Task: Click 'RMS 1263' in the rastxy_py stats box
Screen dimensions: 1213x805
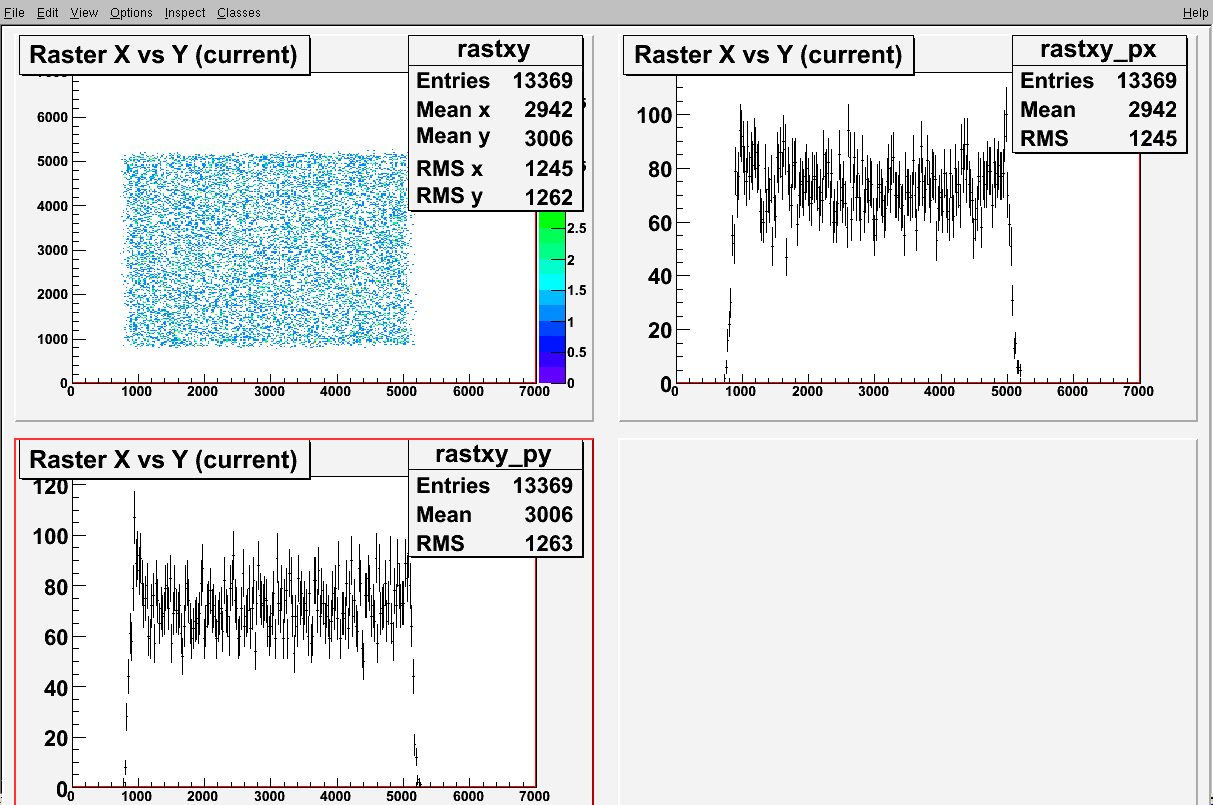Action: (495, 543)
